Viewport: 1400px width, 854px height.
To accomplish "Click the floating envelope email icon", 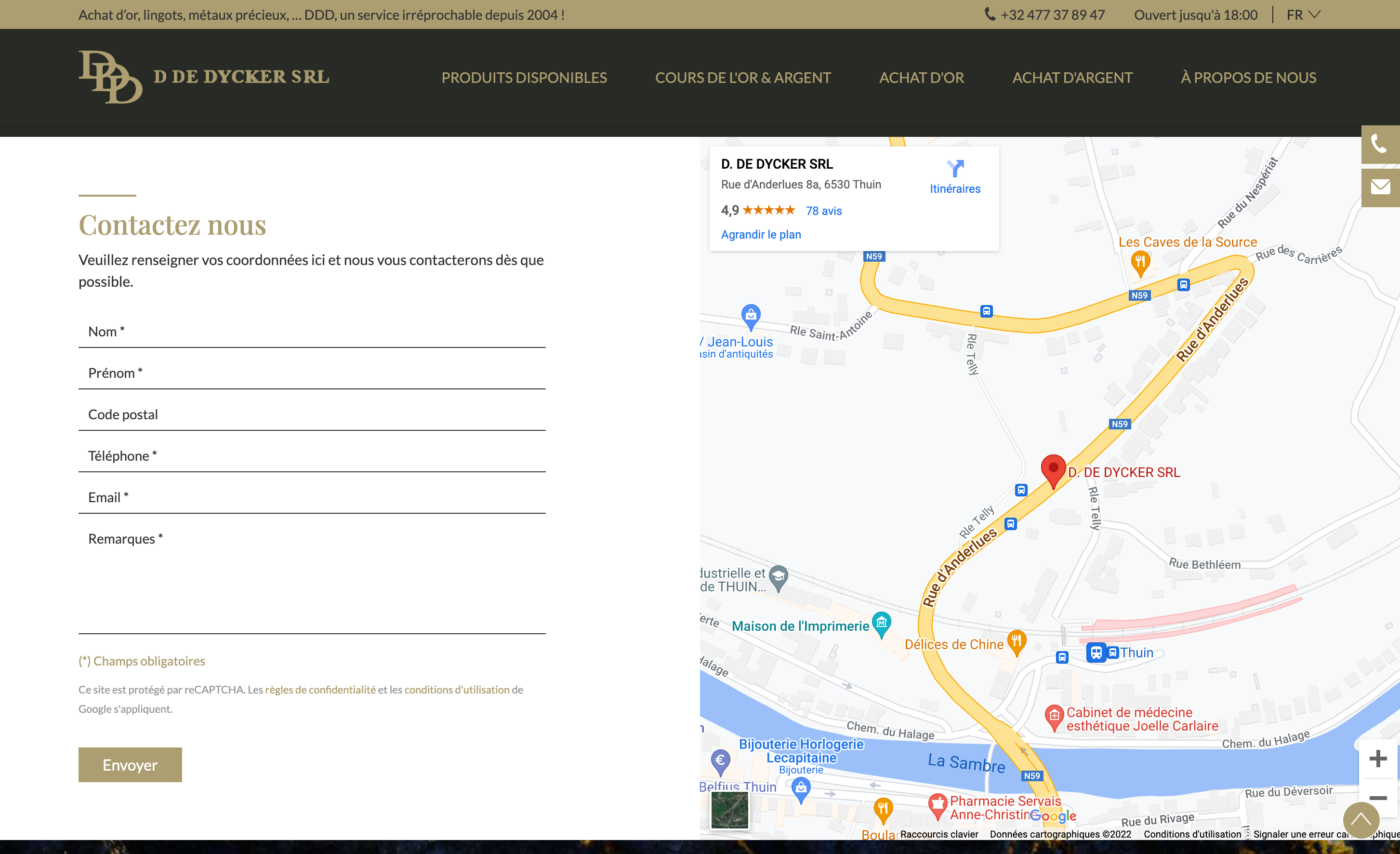I will pos(1380,187).
